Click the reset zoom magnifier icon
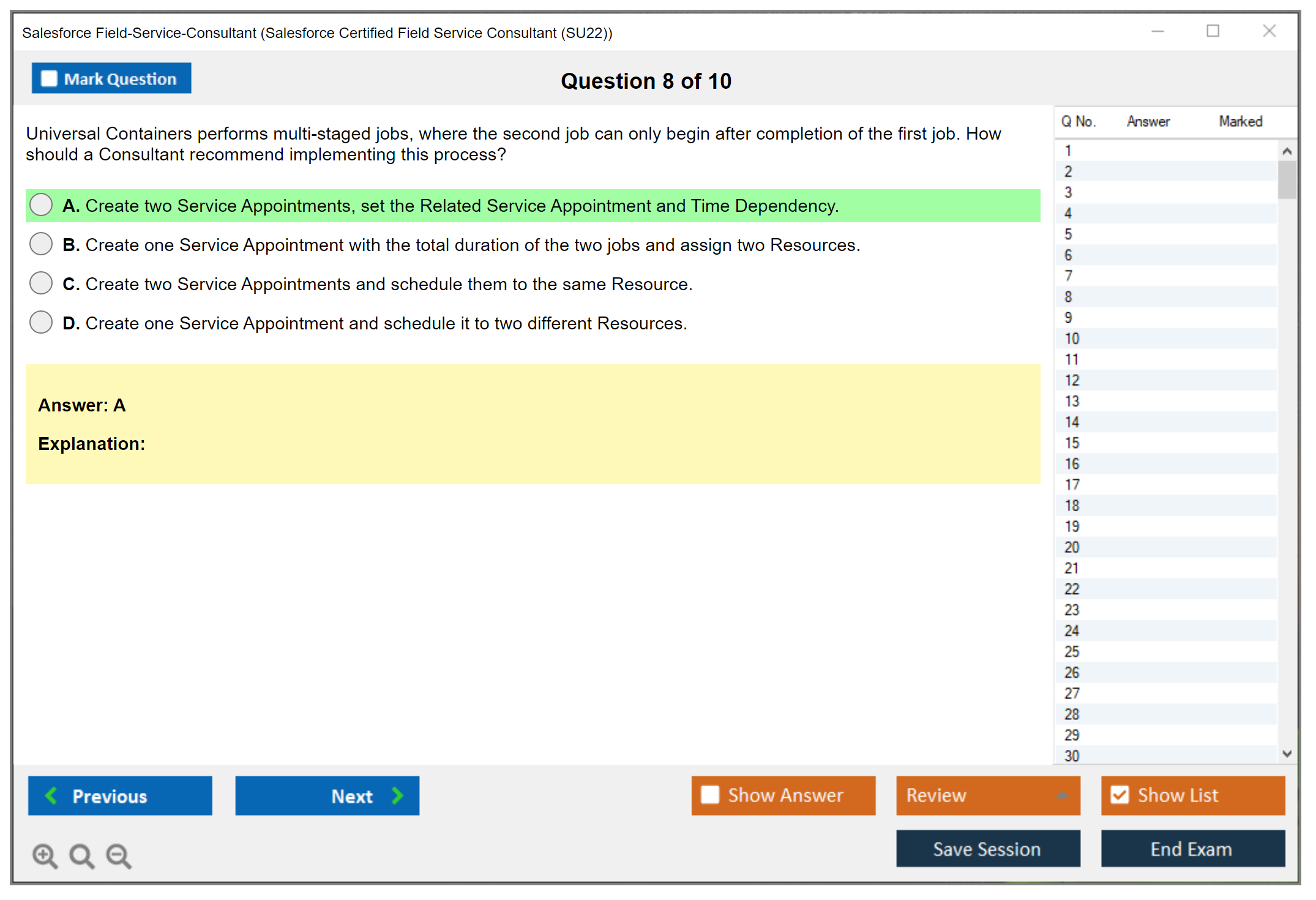 [81, 855]
